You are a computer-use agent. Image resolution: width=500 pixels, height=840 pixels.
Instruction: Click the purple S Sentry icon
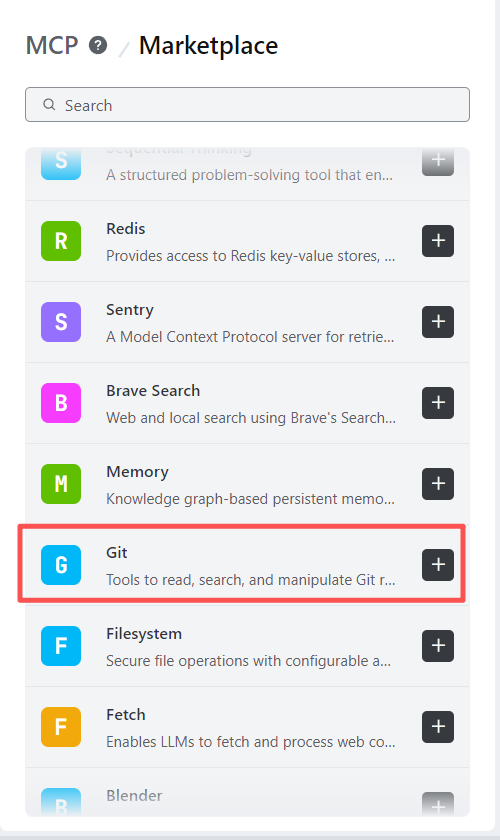point(61,322)
